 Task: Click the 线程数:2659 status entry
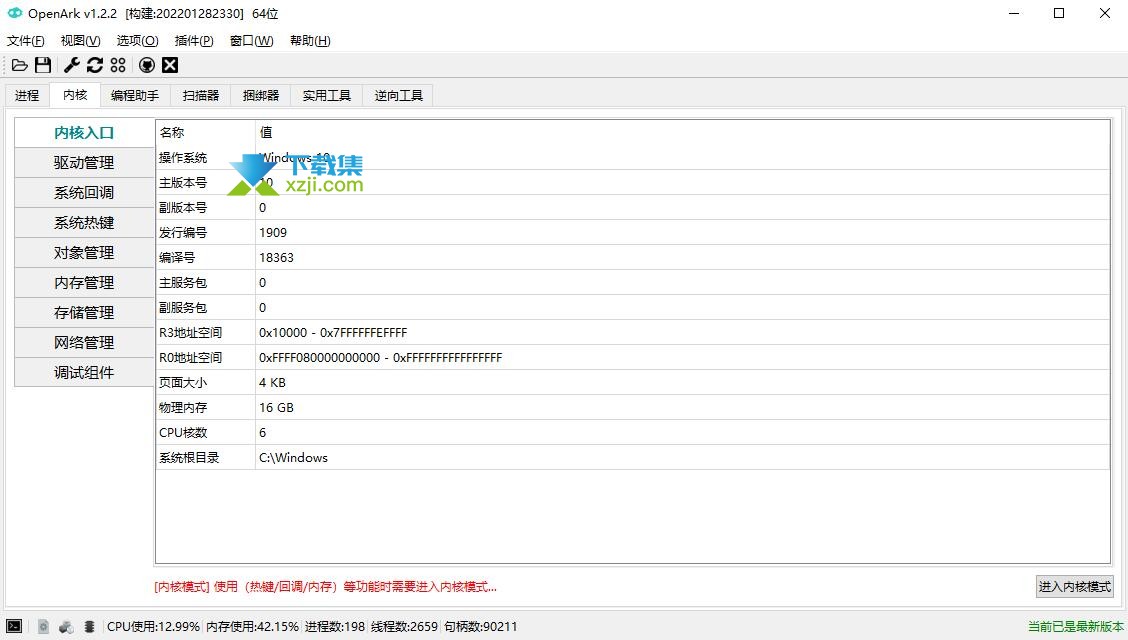tap(404, 626)
